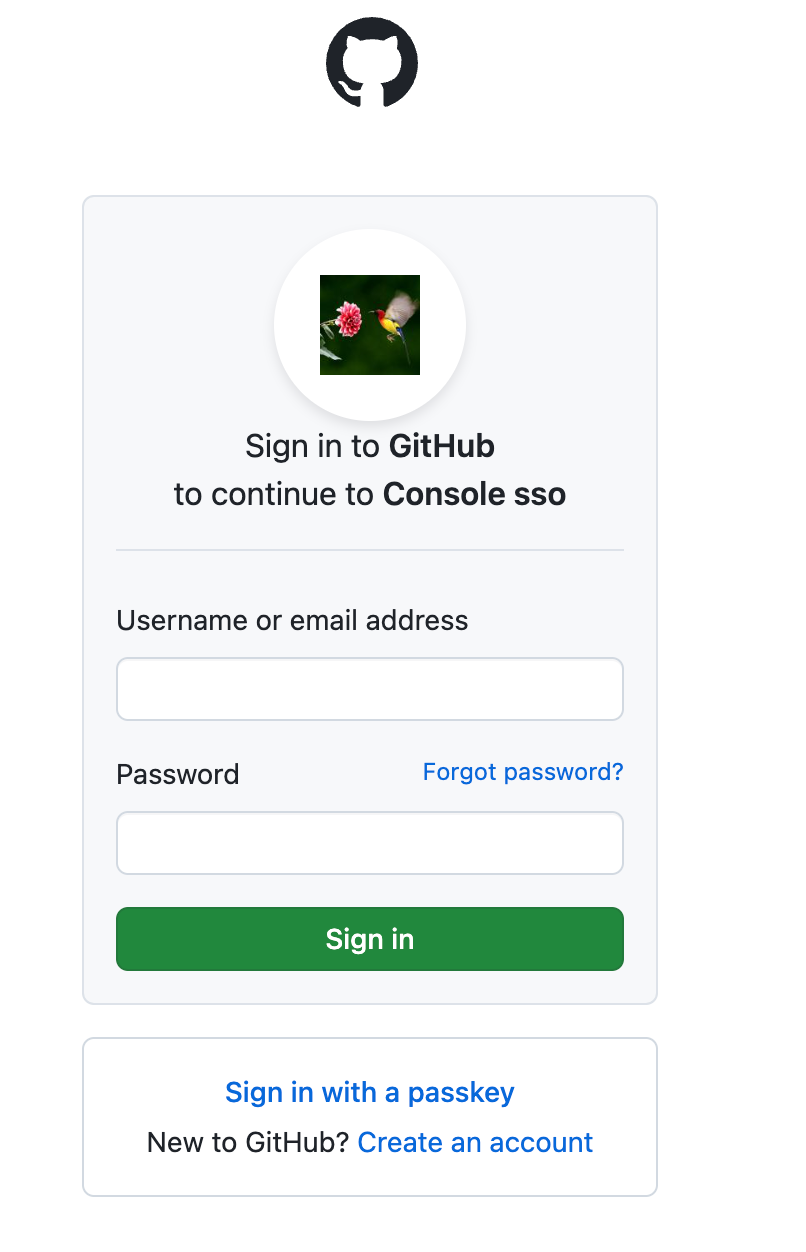Click inside the Password input box
This screenshot has width=806, height=1252.
point(370,843)
